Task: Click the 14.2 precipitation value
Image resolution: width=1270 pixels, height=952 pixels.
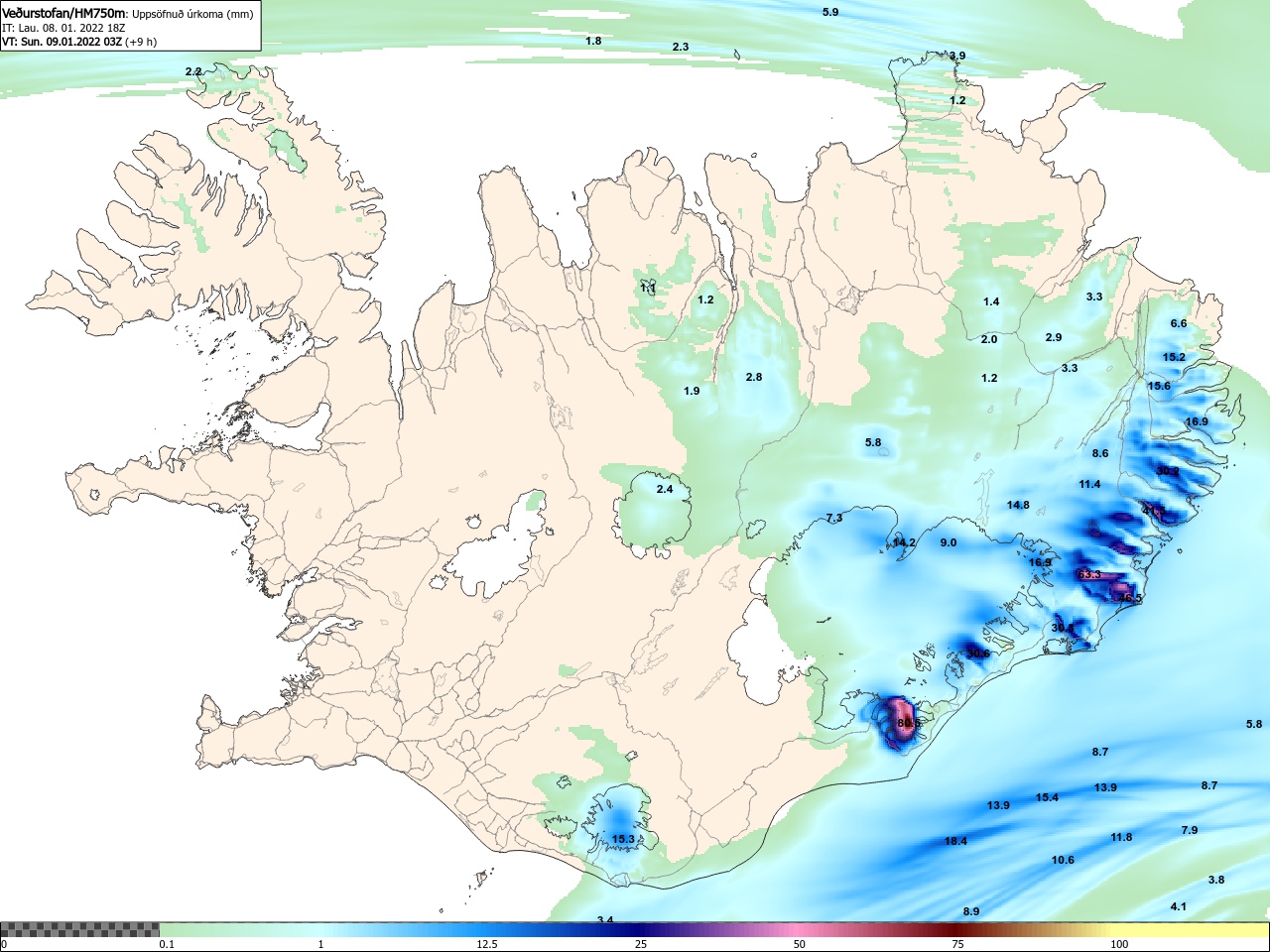Action: (904, 542)
